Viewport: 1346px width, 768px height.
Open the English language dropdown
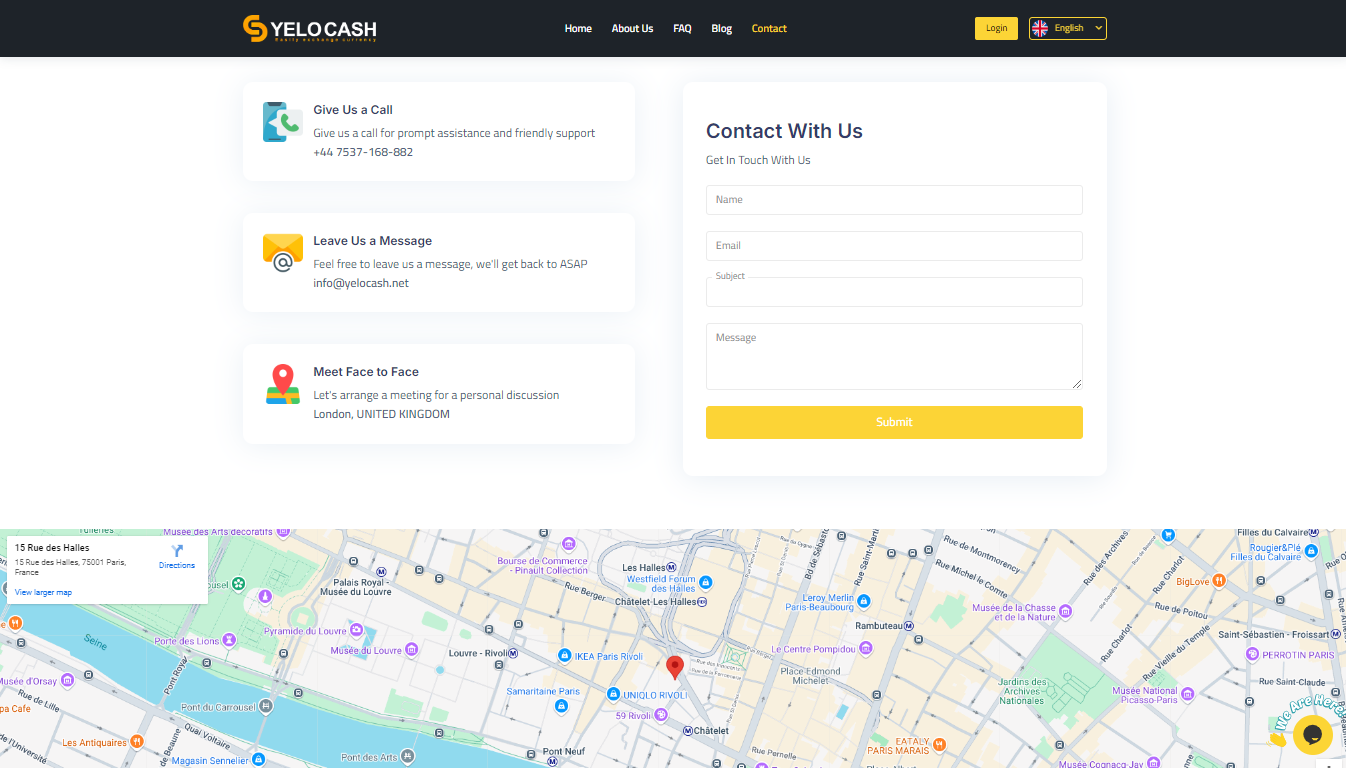click(1068, 28)
